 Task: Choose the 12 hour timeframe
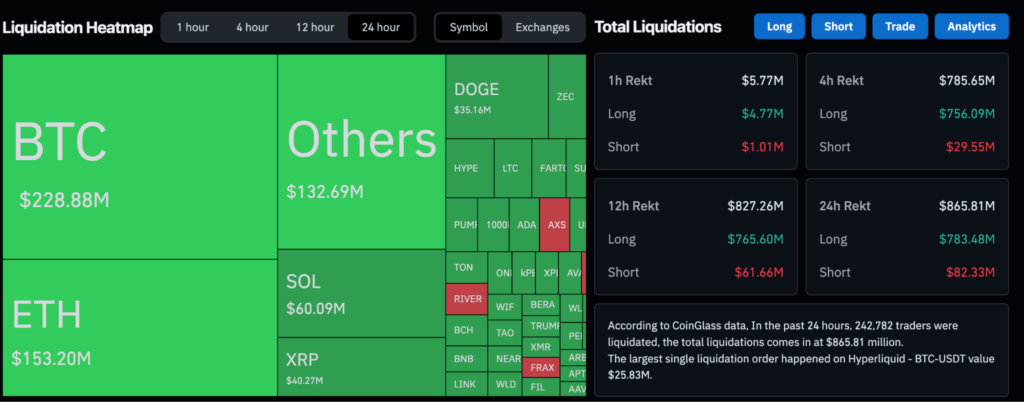pyautogui.click(x=315, y=27)
